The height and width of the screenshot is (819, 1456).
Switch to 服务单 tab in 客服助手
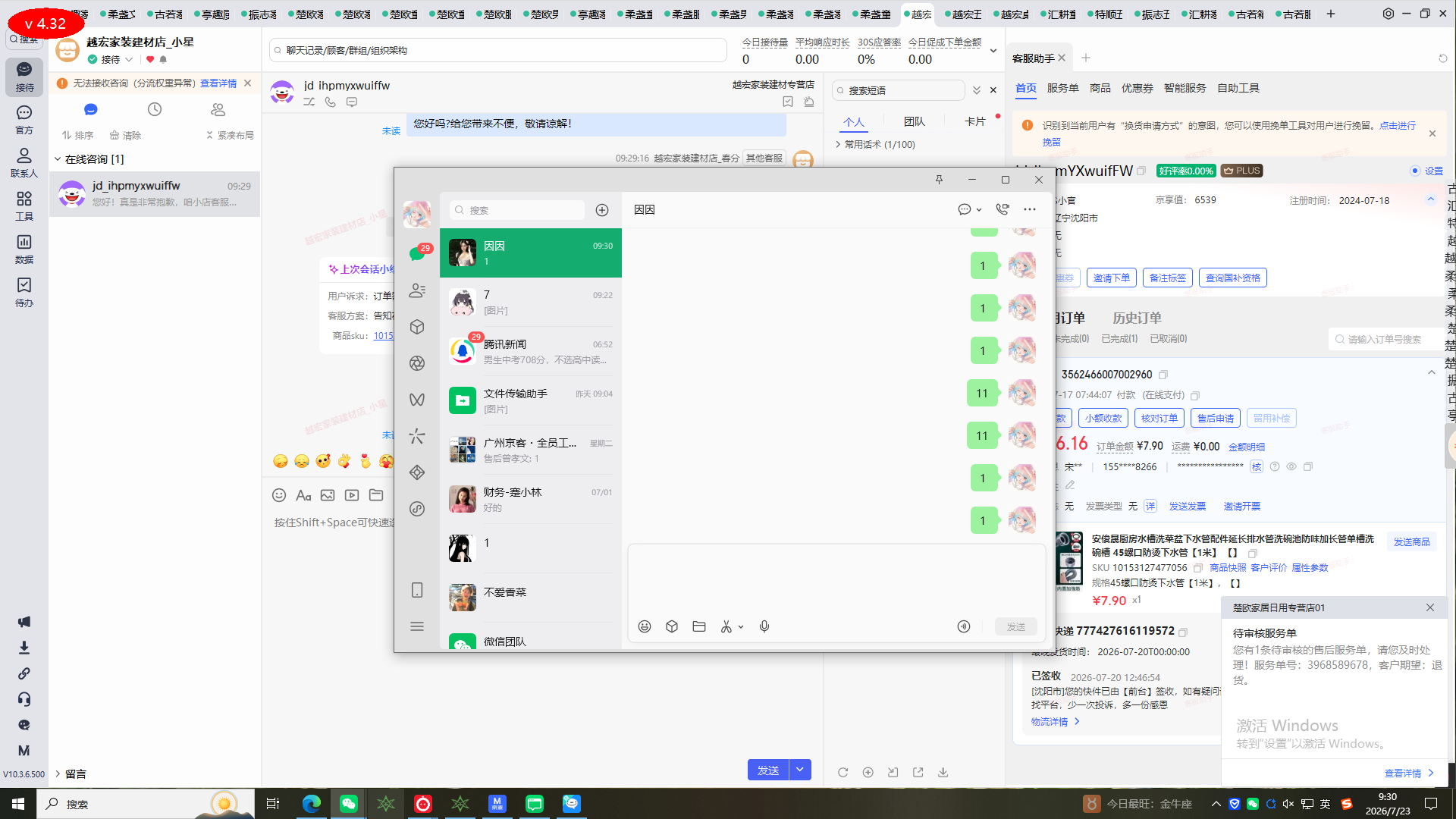tap(1062, 88)
